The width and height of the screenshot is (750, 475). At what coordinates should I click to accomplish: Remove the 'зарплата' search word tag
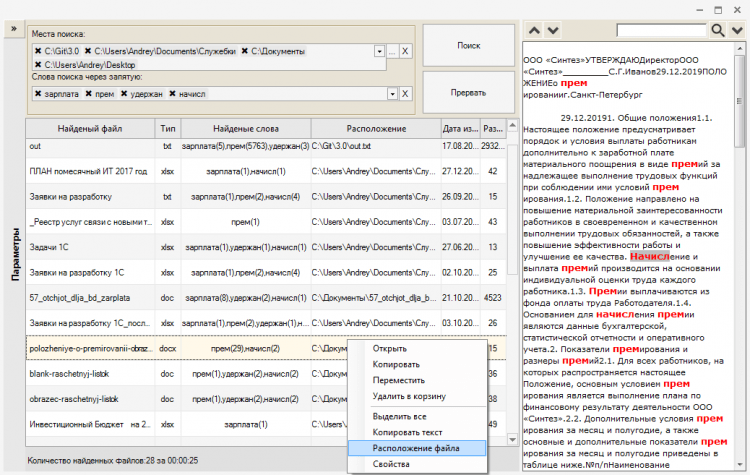pos(38,94)
